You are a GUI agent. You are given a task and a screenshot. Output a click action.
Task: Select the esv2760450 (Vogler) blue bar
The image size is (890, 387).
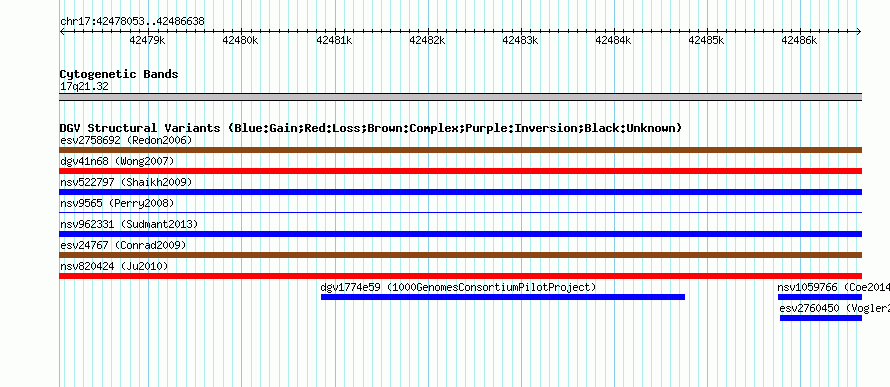click(x=821, y=318)
